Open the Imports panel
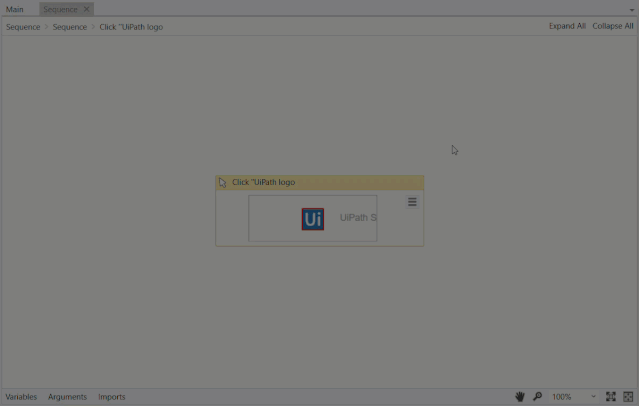 (x=111, y=397)
